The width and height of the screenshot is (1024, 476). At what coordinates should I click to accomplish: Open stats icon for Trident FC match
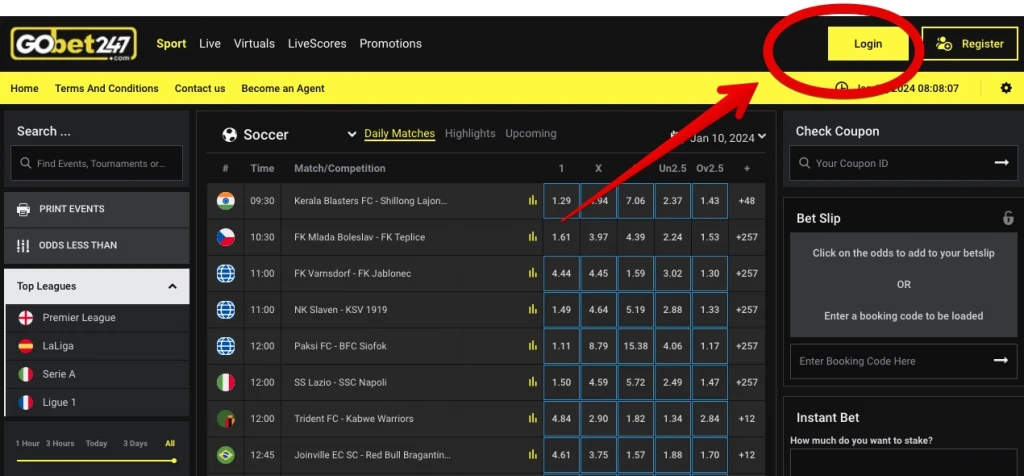[533, 419]
